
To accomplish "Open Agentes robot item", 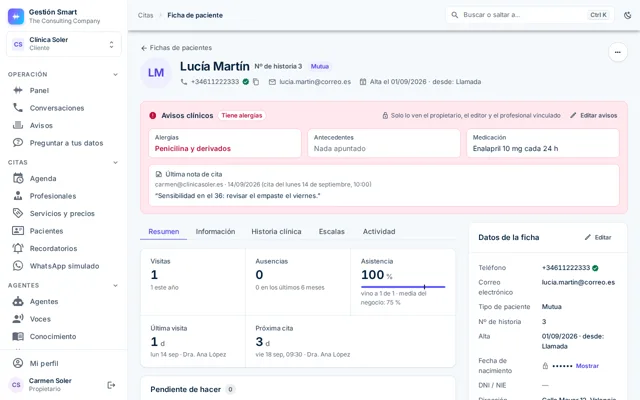I will pyautogui.click(x=63, y=302).
